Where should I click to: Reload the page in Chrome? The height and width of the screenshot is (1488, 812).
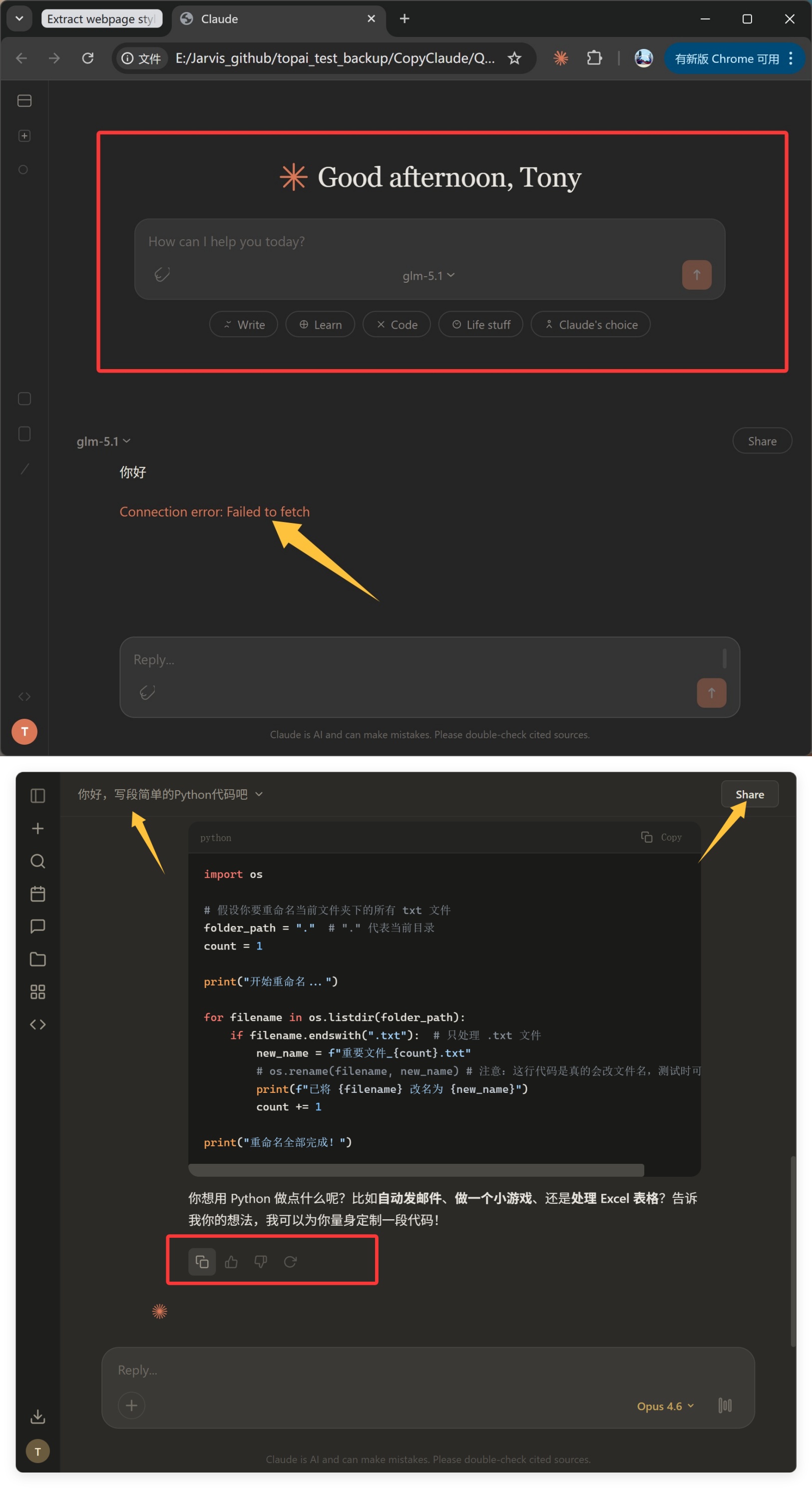click(88, 58)
